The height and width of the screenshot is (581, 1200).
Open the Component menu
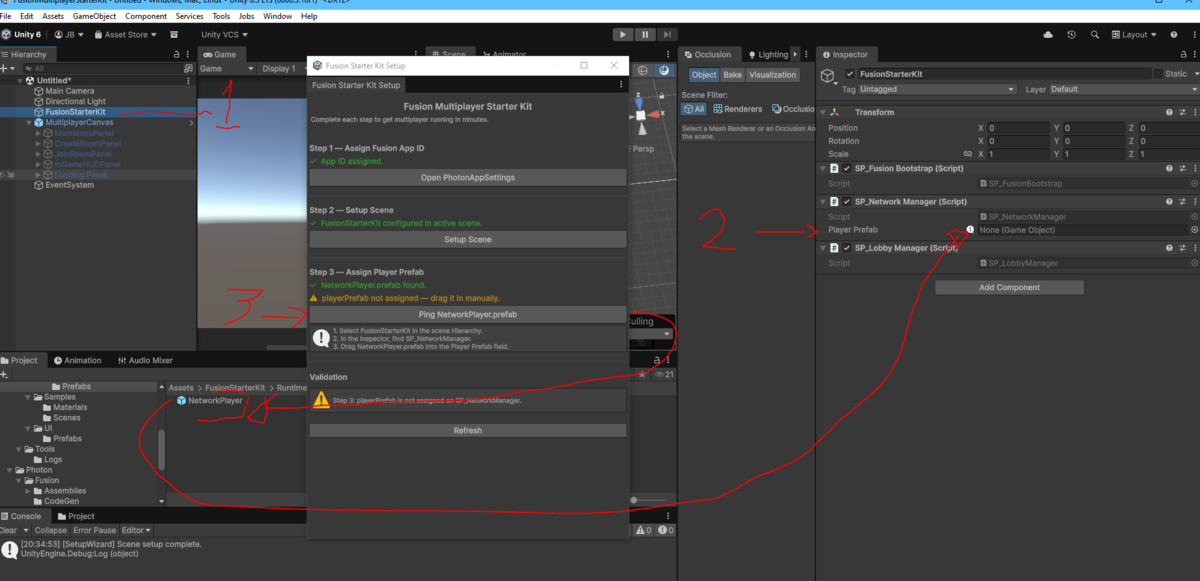[146, 16]
